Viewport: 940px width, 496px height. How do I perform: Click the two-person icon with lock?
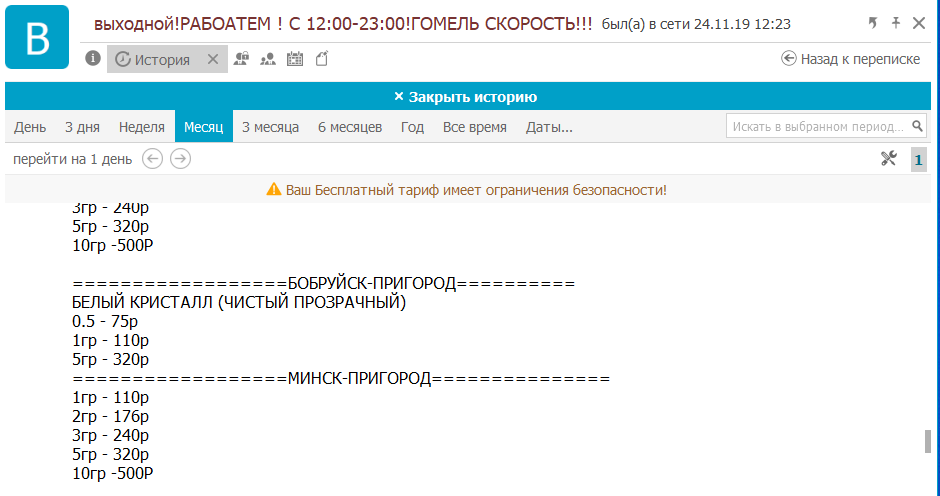241,59
